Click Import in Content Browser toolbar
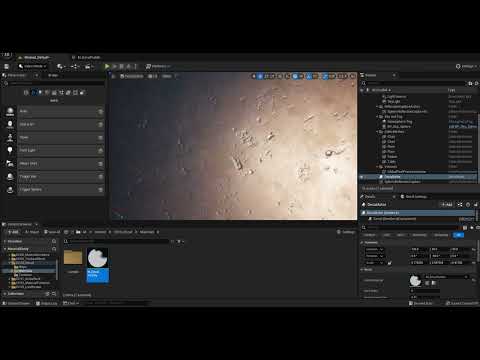Viewport: 480px width, 360px height. tap(32, 232)
